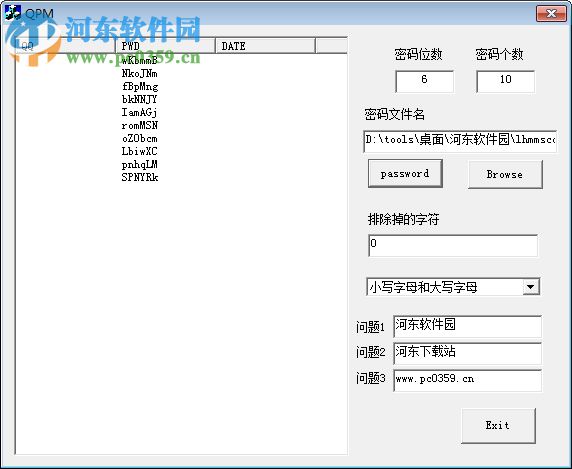Select password row NkoJNm
572x469 pixels.
[139, 74]
